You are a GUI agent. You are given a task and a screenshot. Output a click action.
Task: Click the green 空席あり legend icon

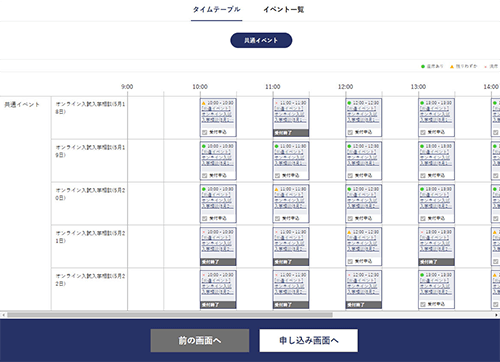[x=423, y=67]
